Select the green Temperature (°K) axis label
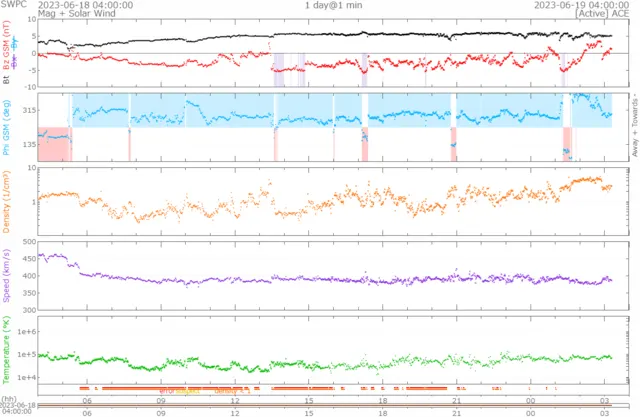Image resolution: width=640 pixels, height=417 pixels. tap(6, 350)
